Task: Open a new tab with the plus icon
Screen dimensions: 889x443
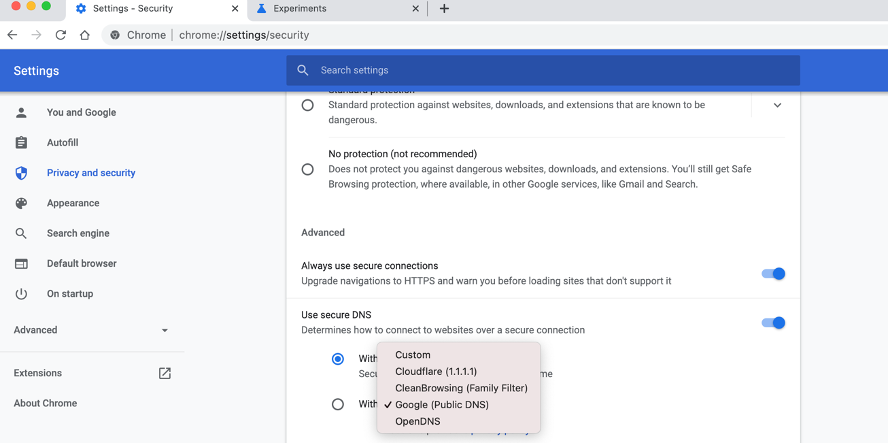Action: pyautogui.click(x=444, y=9)
